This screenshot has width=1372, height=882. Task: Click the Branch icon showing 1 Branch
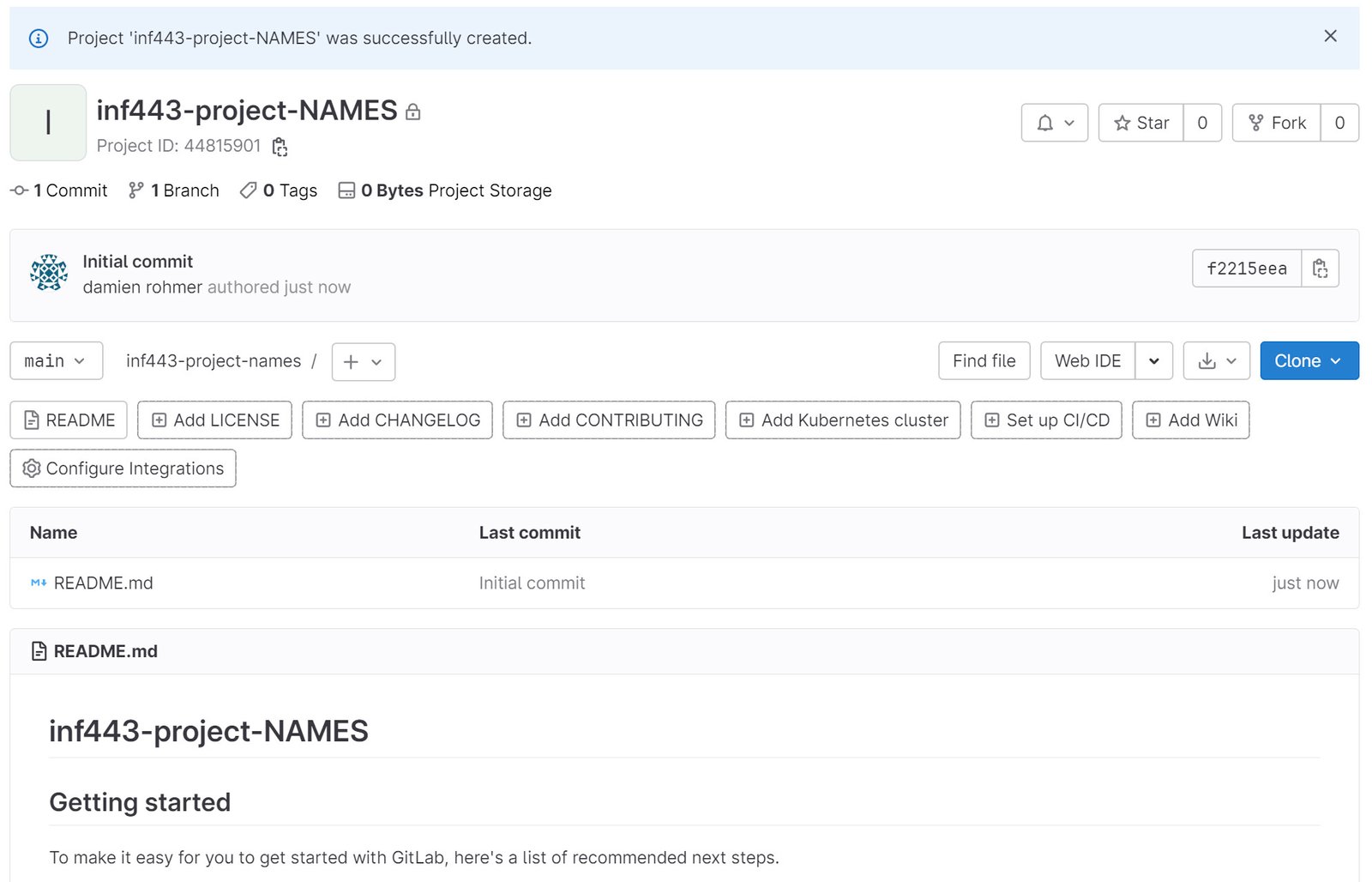[135, 190]
